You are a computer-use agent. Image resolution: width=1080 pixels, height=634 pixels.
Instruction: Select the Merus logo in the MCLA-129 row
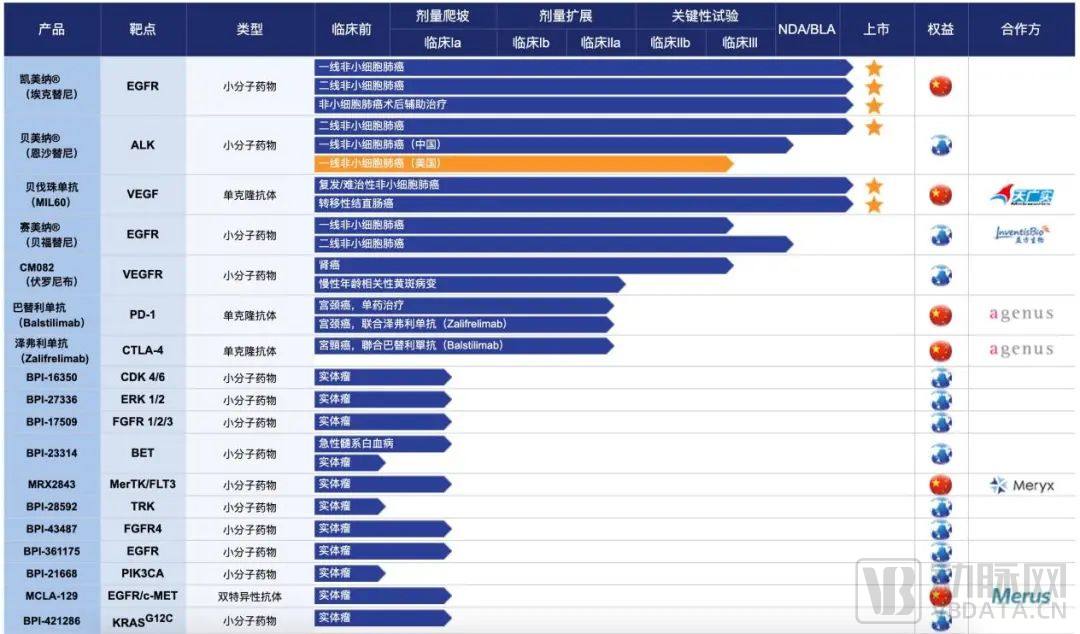click(1022, 596)
